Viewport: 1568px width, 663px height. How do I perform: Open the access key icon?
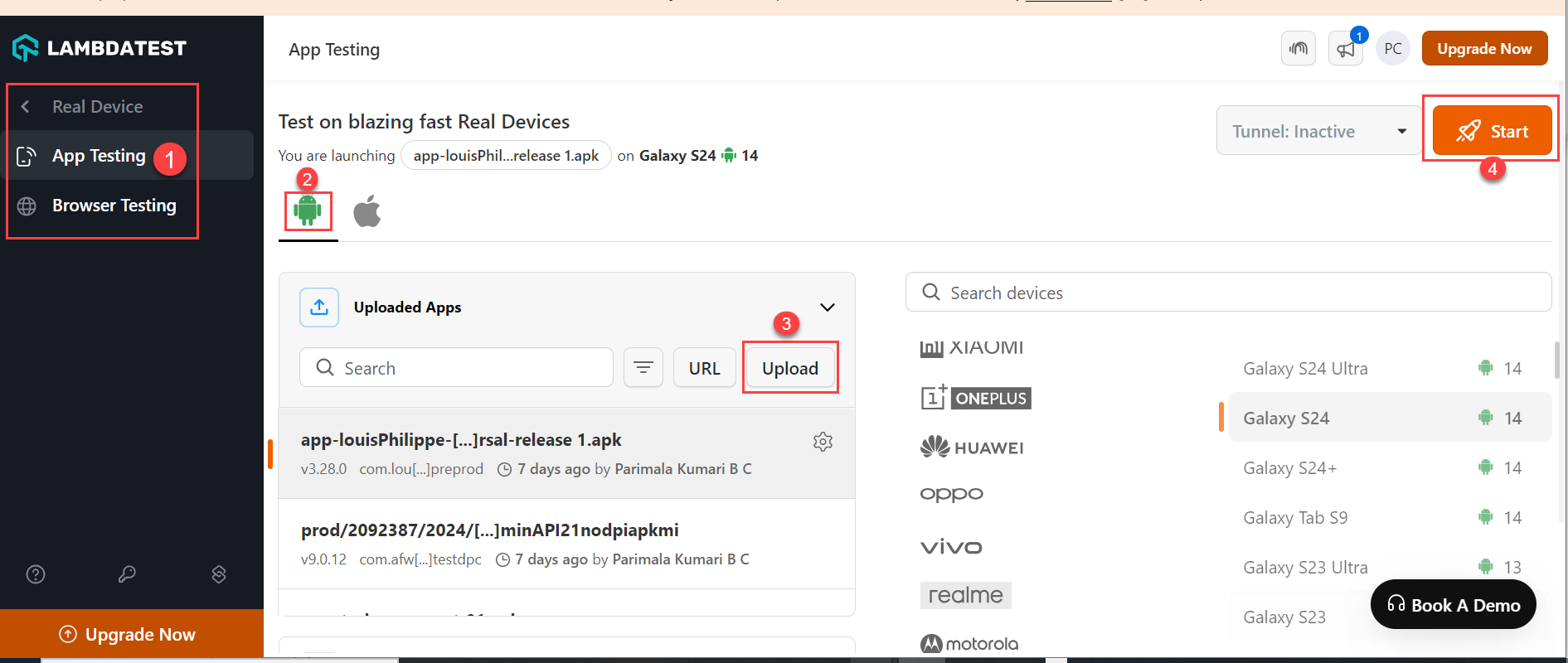[127, 574]
